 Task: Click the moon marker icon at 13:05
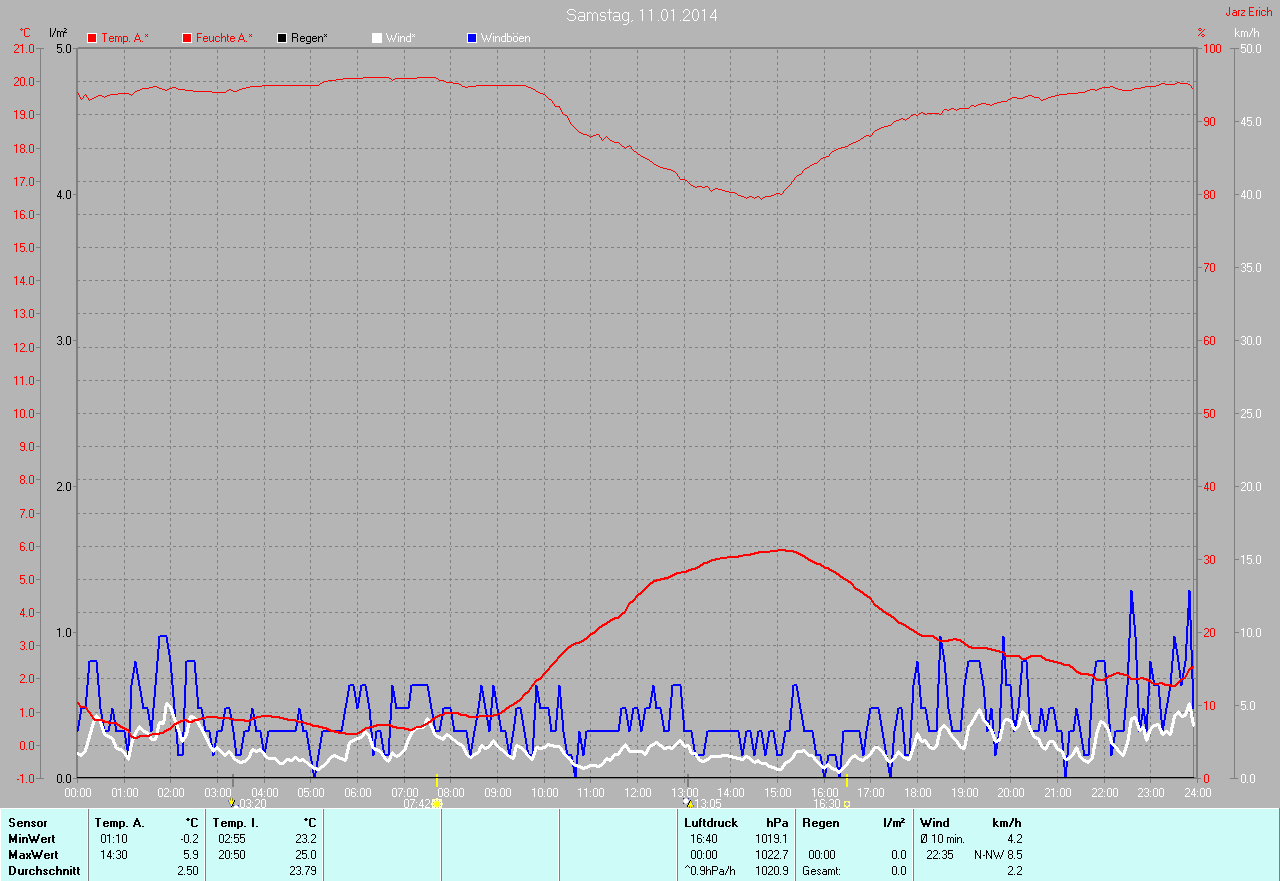click(688, 802)
